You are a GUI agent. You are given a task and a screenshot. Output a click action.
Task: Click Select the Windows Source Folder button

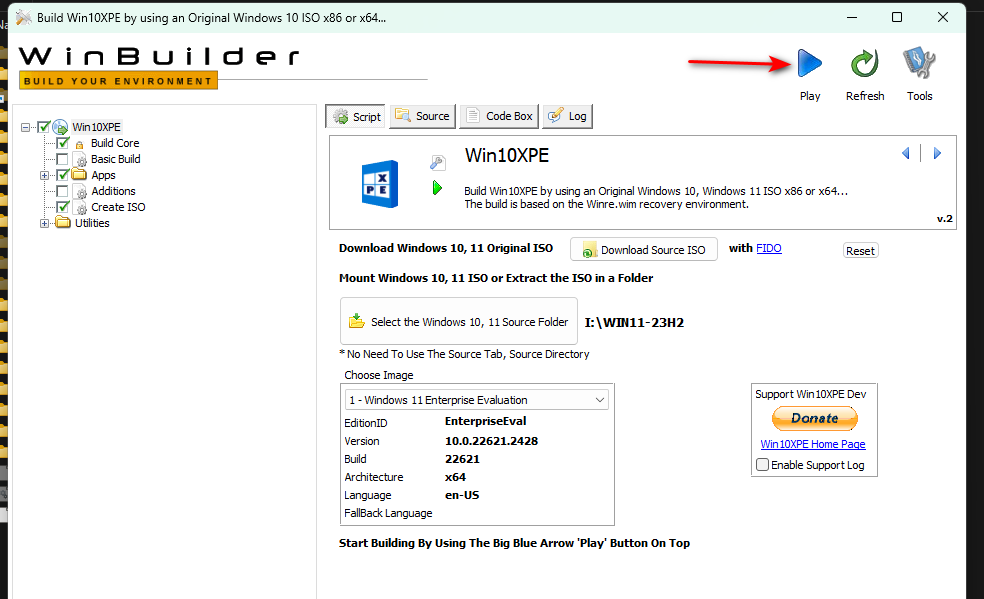pyautogui.click(x=459, y=321)
